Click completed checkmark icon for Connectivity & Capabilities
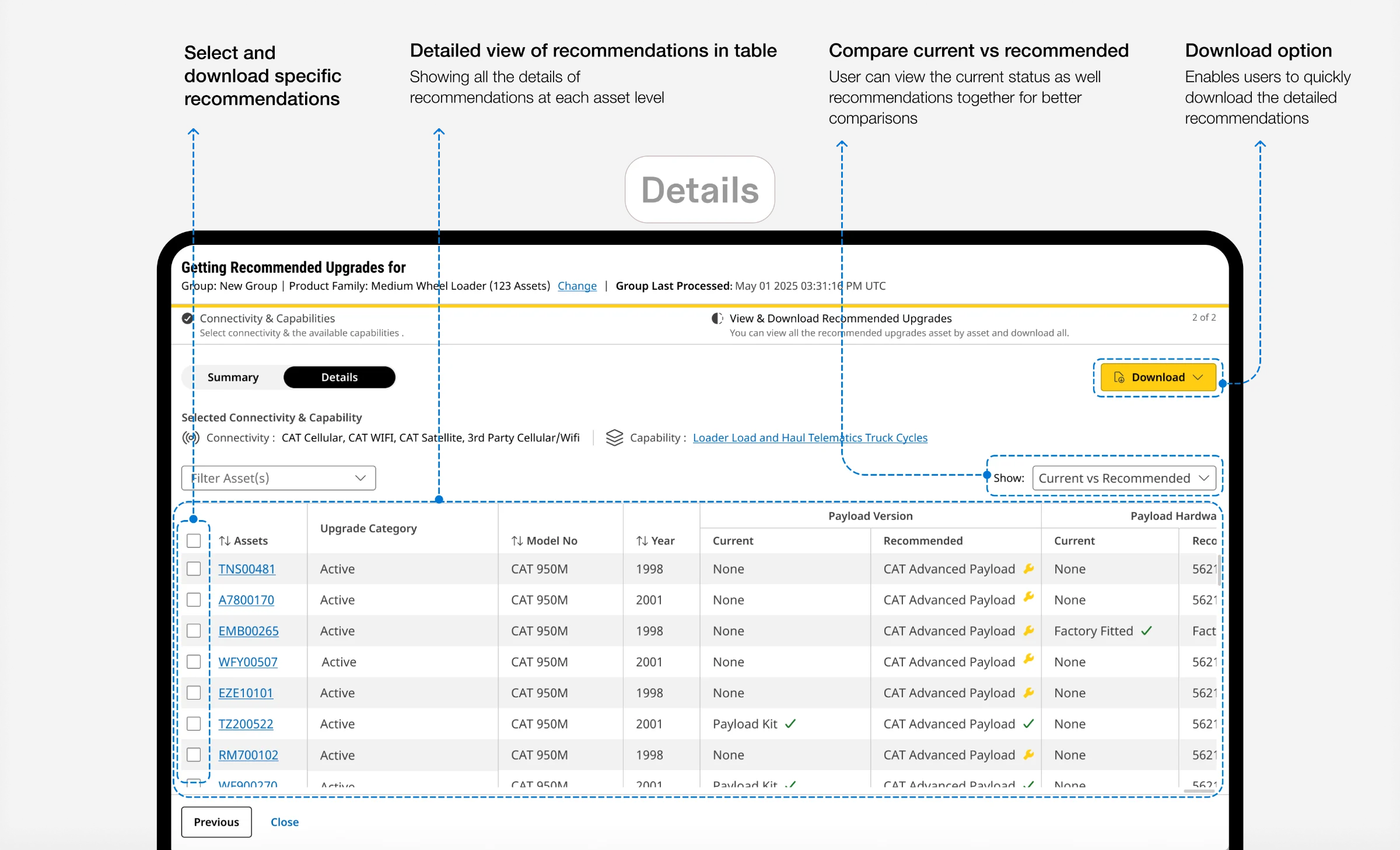 187,318
